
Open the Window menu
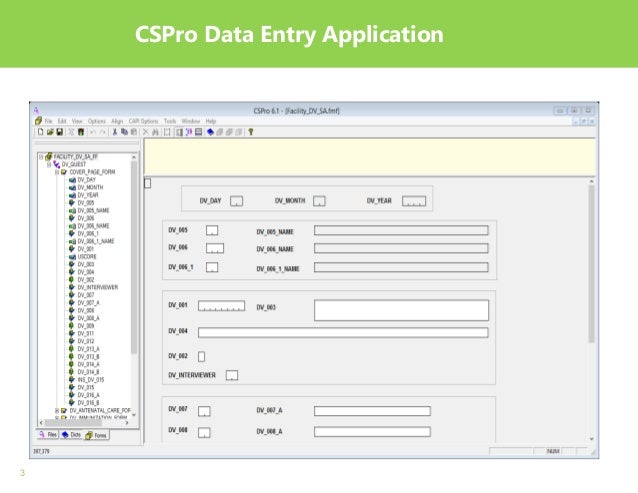coord(190,121)
